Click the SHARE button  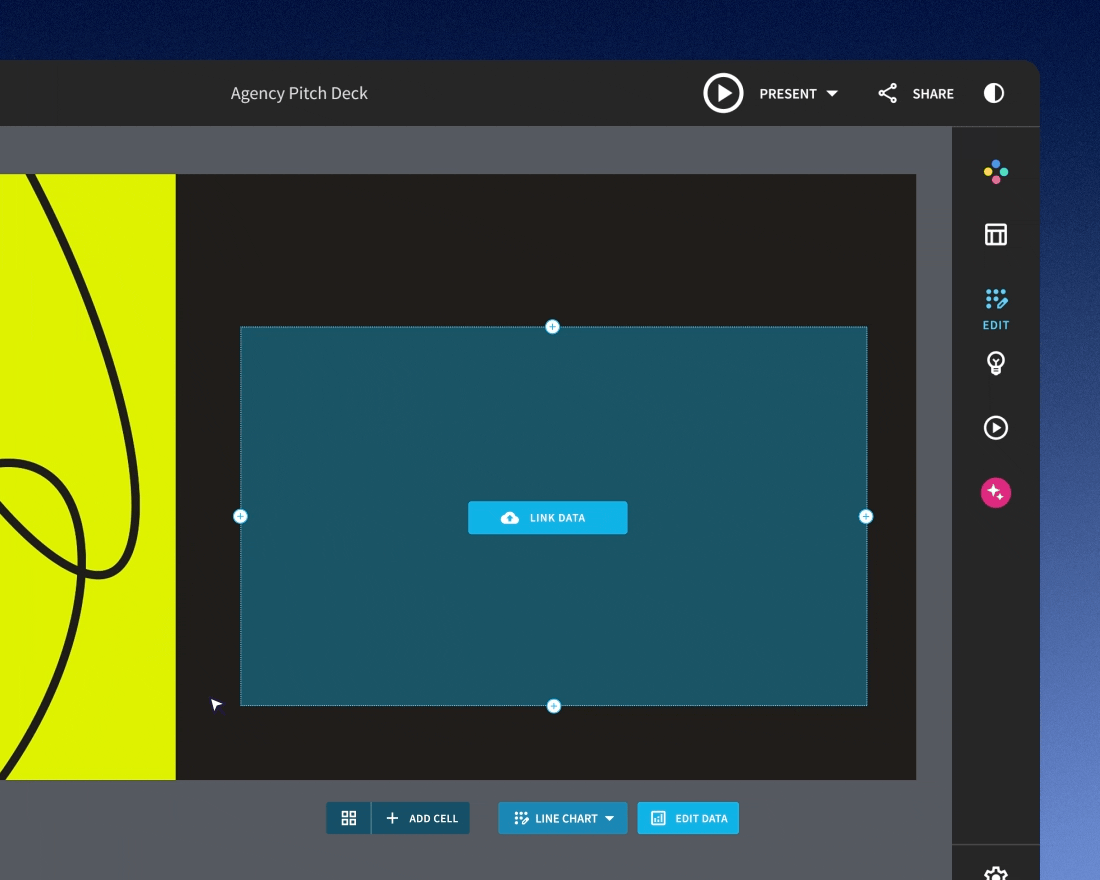tap(933, 93)
